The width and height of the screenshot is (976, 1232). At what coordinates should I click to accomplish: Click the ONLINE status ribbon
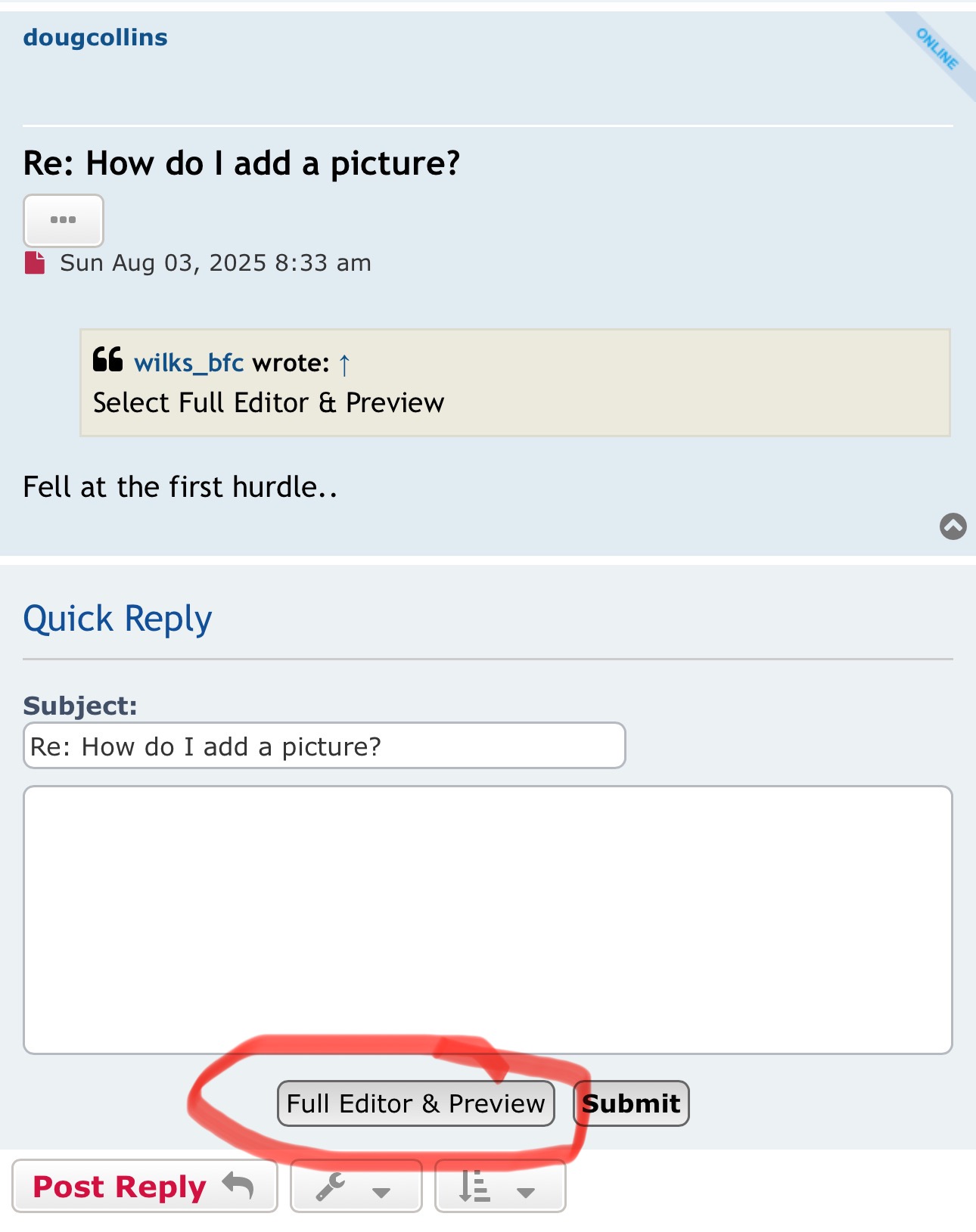937,49
